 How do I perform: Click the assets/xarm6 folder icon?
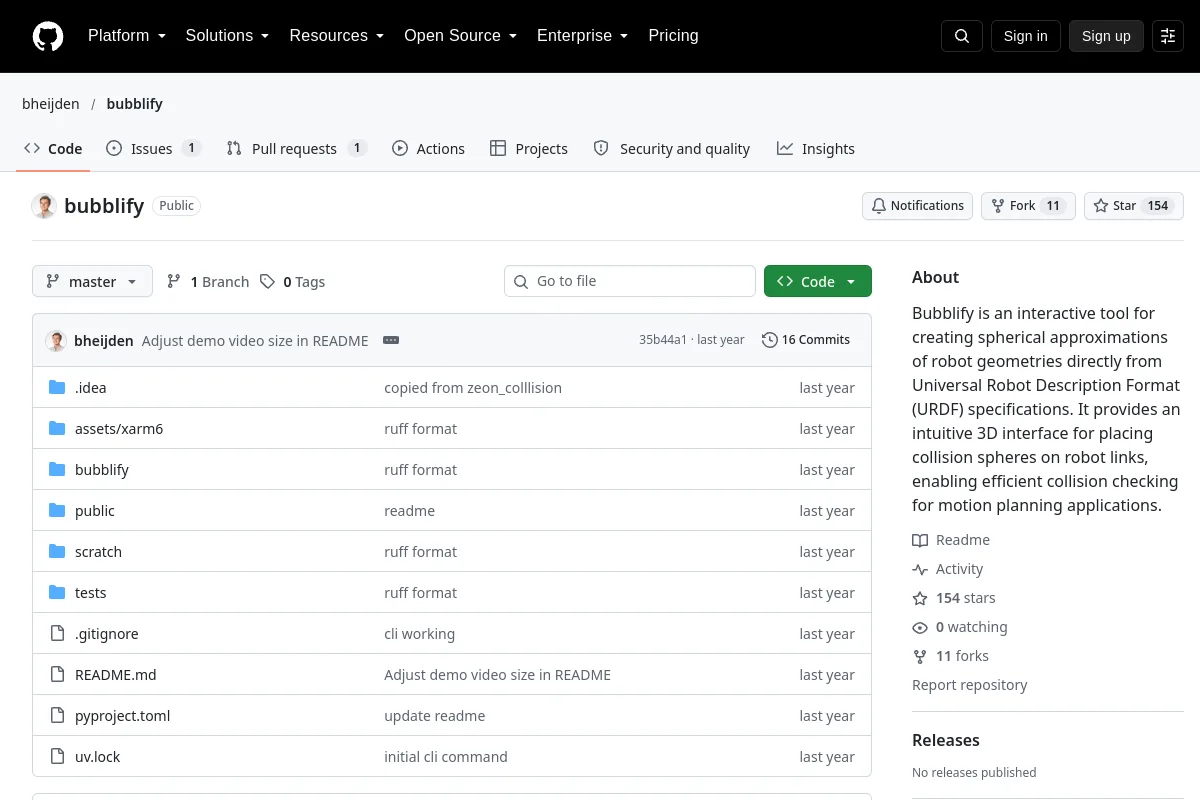coord(57,429)
